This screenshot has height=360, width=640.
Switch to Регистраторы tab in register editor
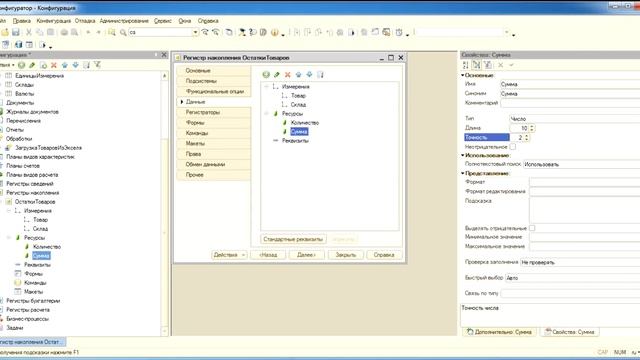pos(214,112)
